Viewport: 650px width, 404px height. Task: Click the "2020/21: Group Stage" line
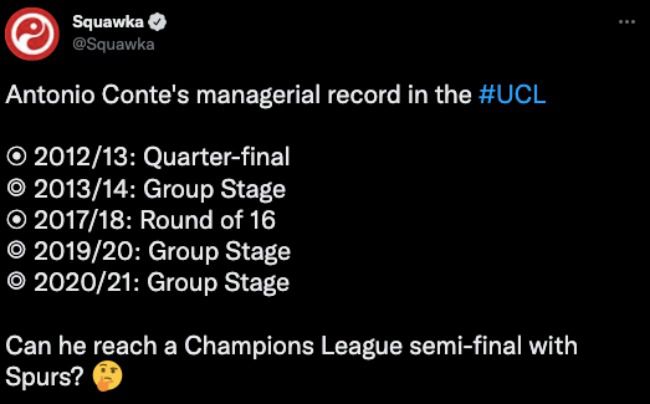click(162, 282)
